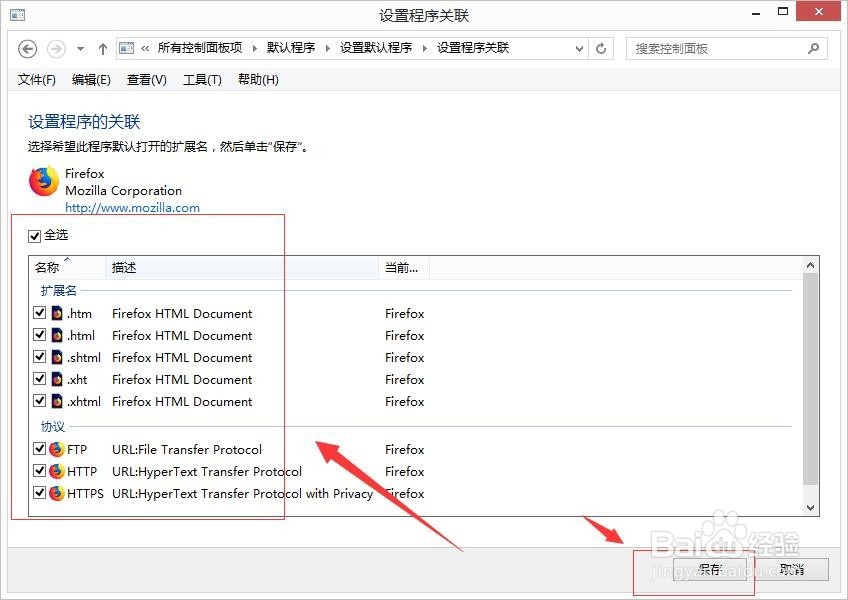
Task: Close the 设置程序关联 window
Action: pos(819,11)
